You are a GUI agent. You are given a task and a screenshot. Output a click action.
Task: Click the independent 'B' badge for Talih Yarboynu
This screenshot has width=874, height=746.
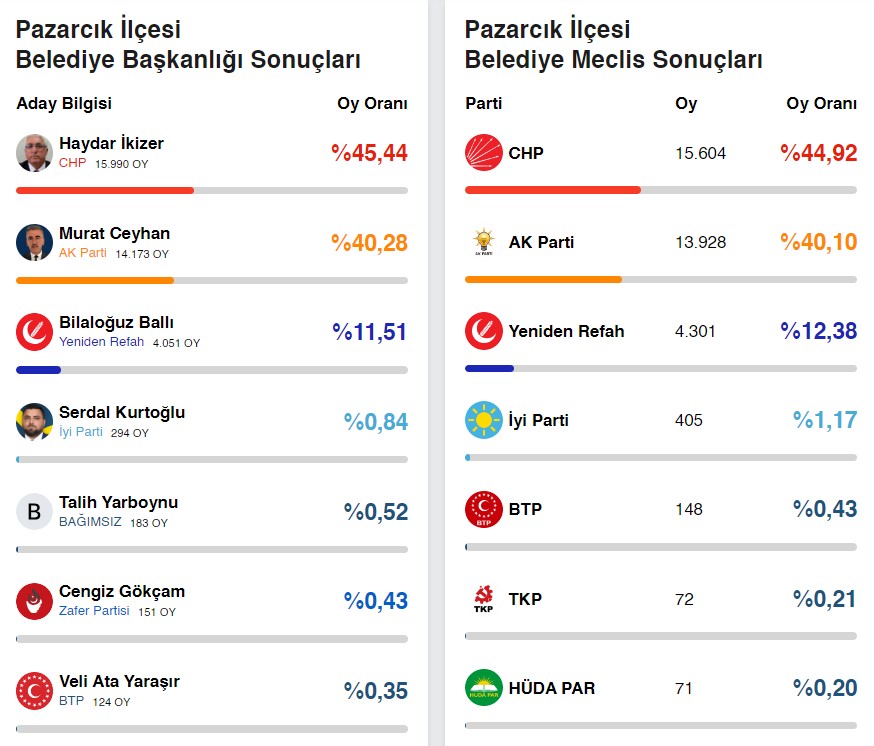(34, 512)
